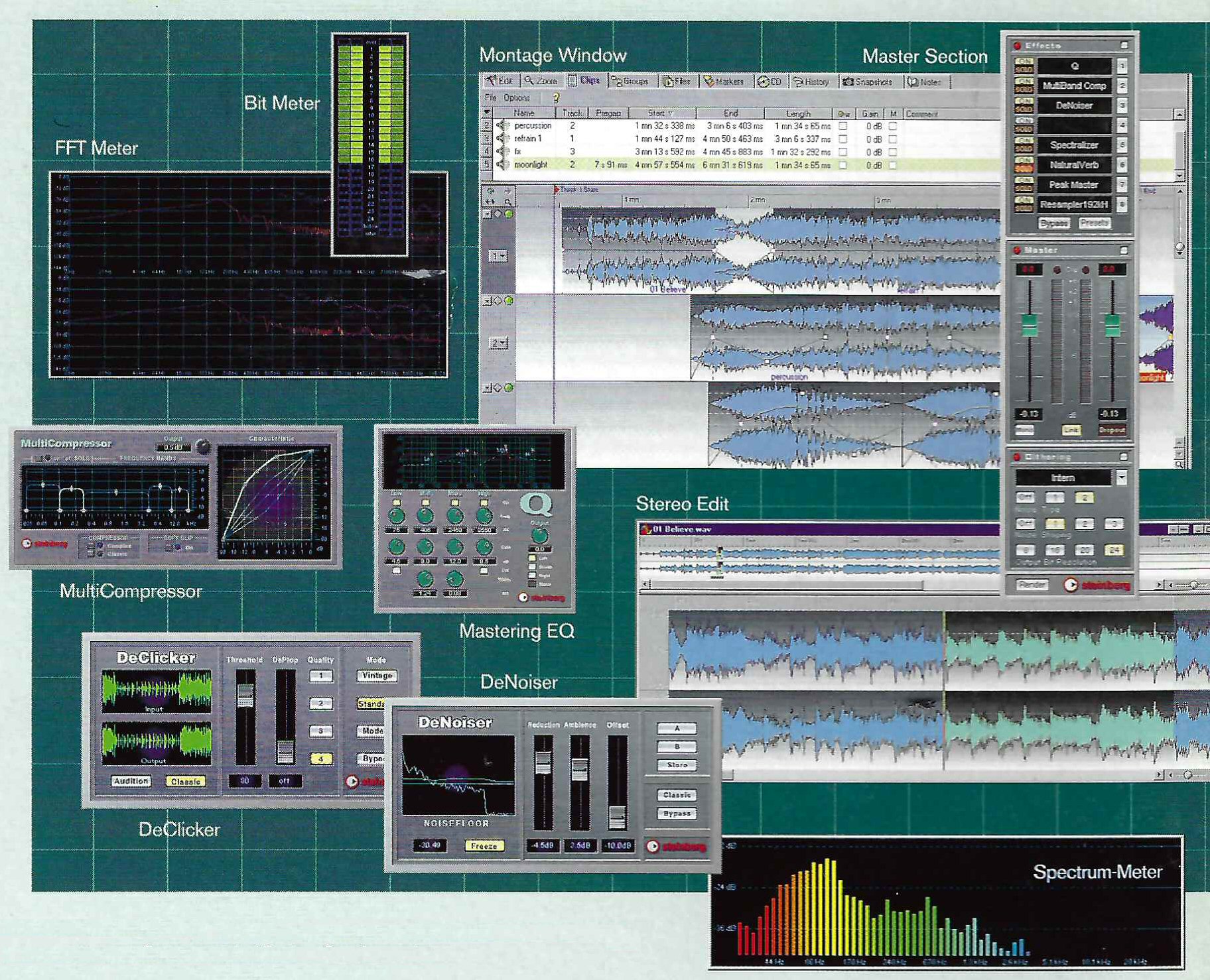Tick the M checkbox for the fx clip

coord(893,152)
